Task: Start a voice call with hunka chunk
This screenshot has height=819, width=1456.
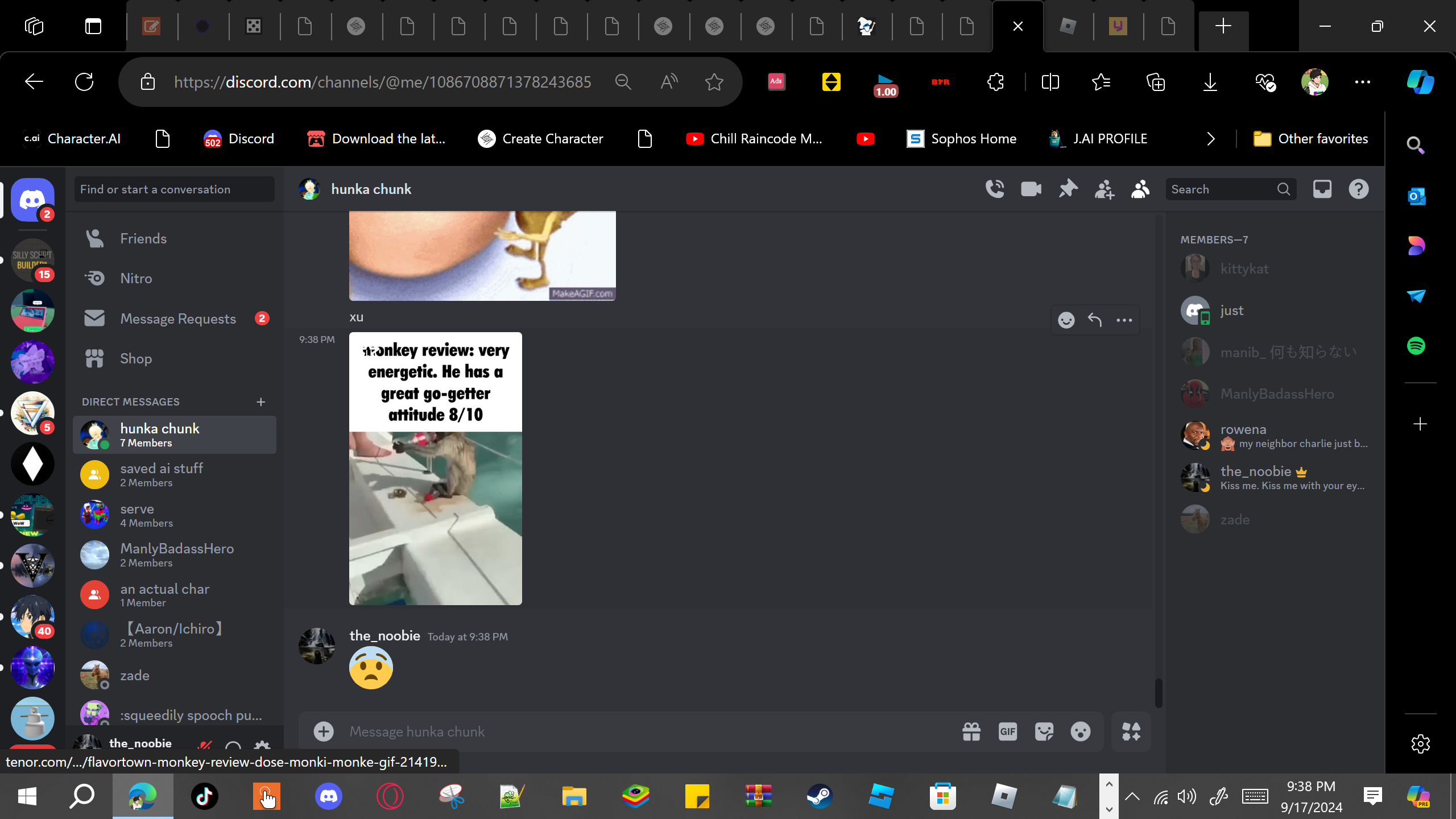Action: coord(995,189)
